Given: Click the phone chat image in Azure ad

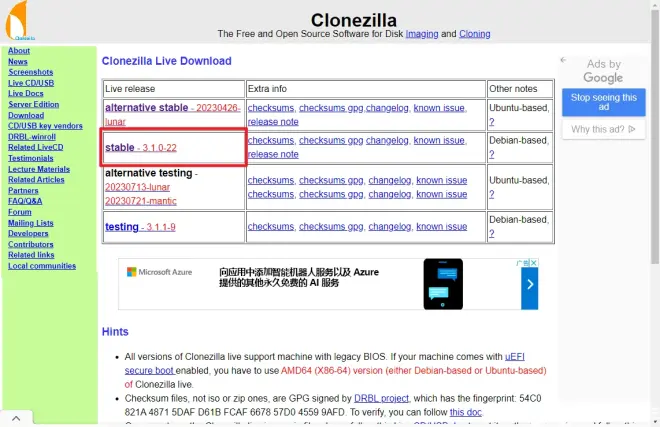Looking at the screenshot, I should [x=443, y=284].
